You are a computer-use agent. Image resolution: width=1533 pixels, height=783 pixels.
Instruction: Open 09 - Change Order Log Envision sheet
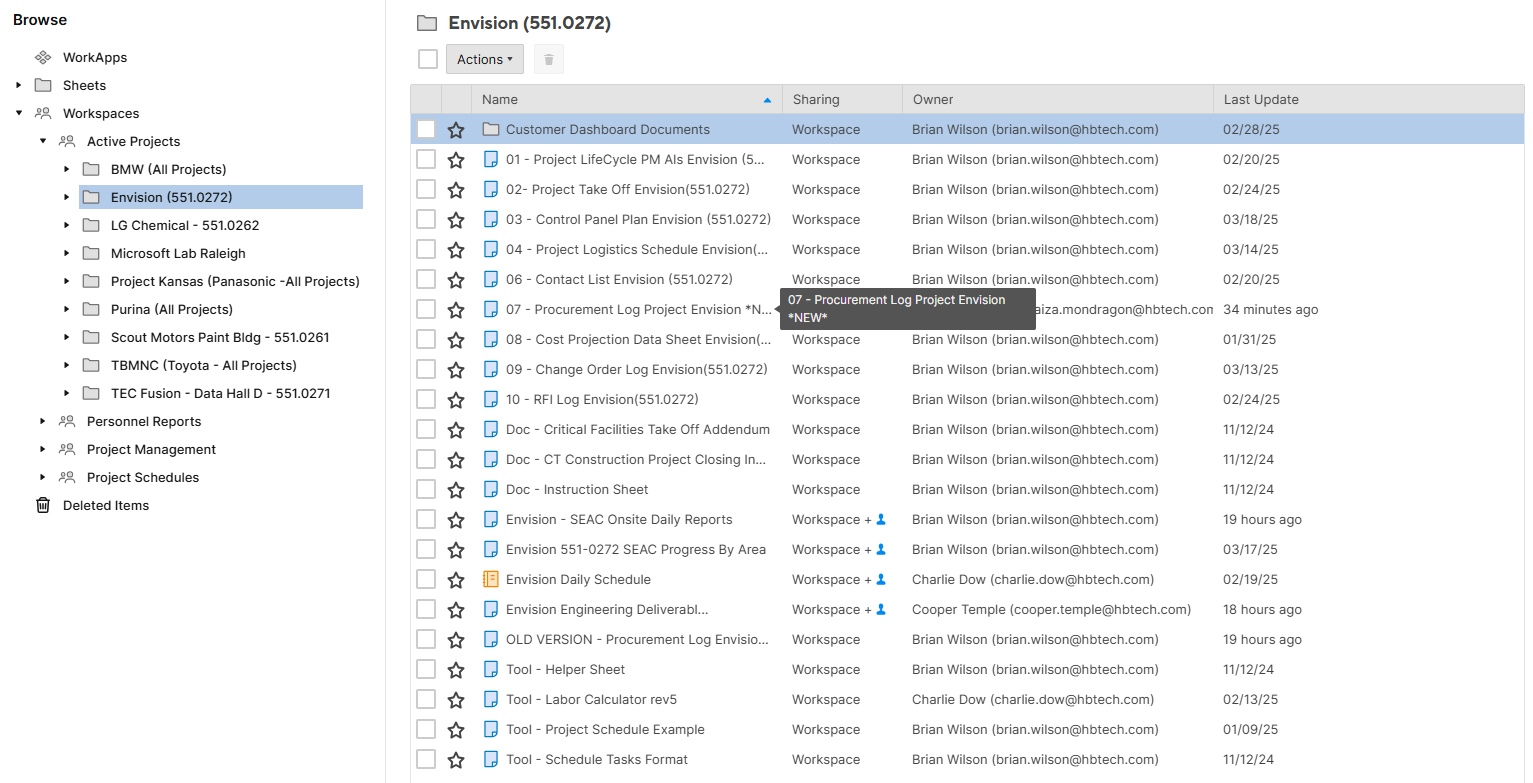(x=636, y=370)
